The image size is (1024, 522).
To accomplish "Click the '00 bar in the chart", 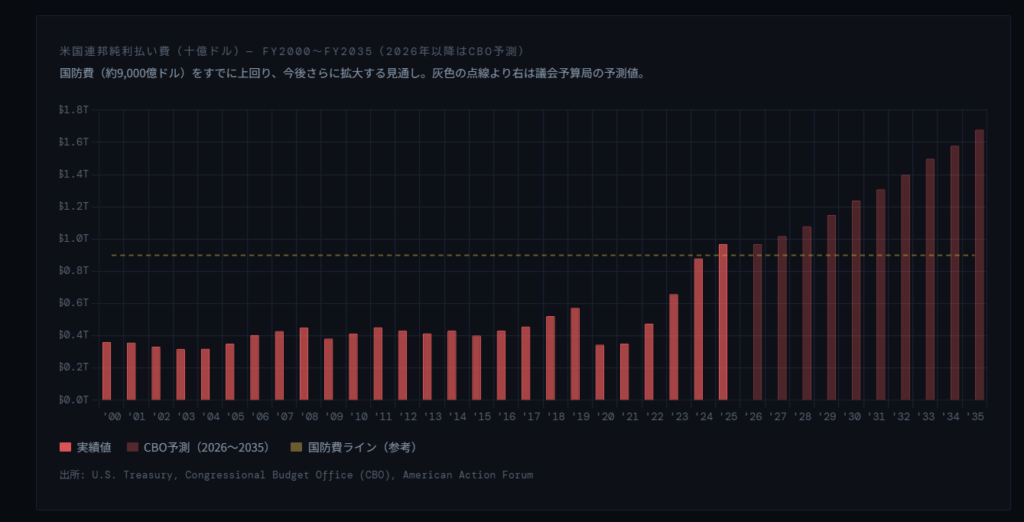I will coord(107,370).
